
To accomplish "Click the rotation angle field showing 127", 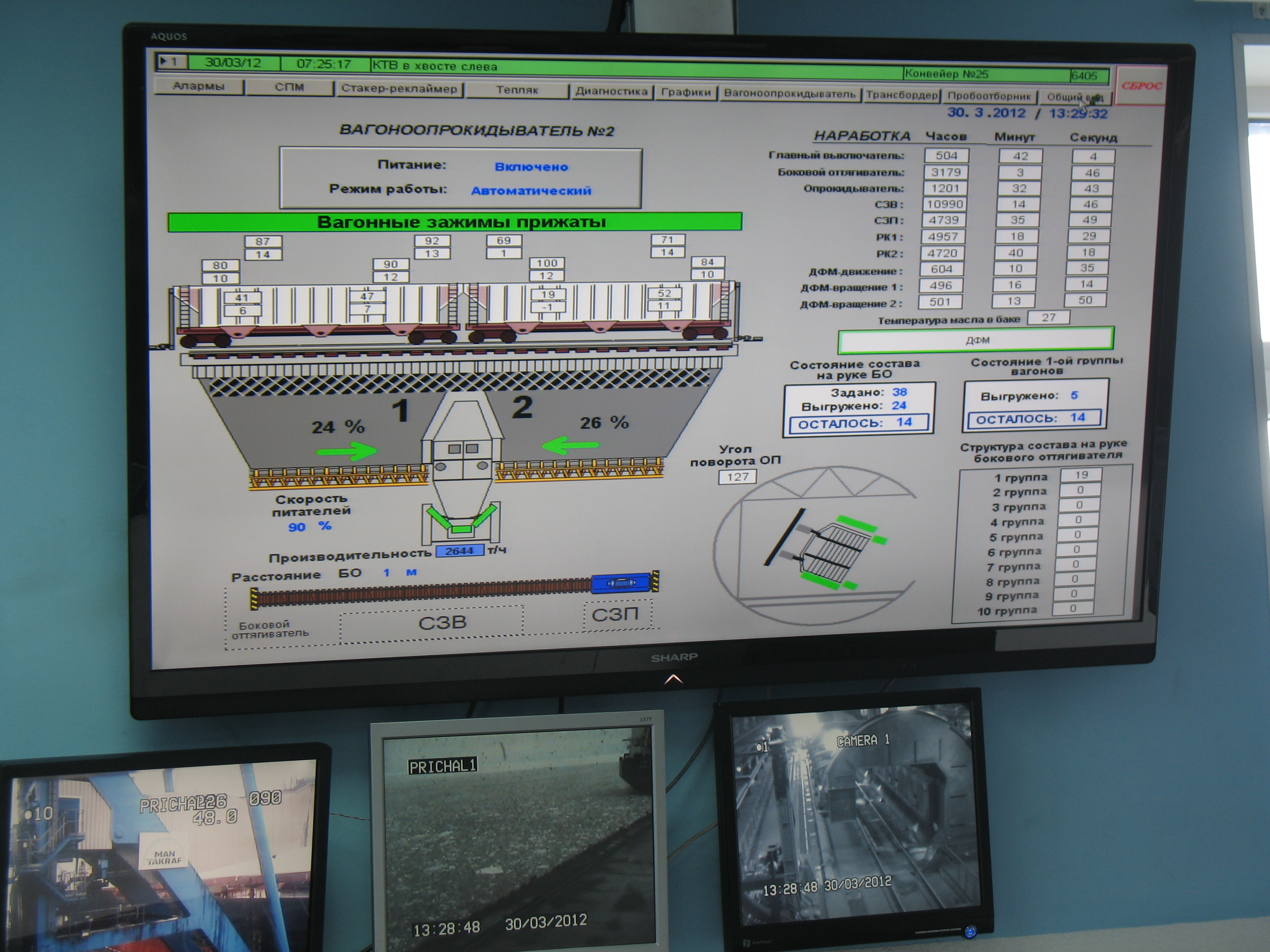I will pyautogui.click(x=737, y=477).
